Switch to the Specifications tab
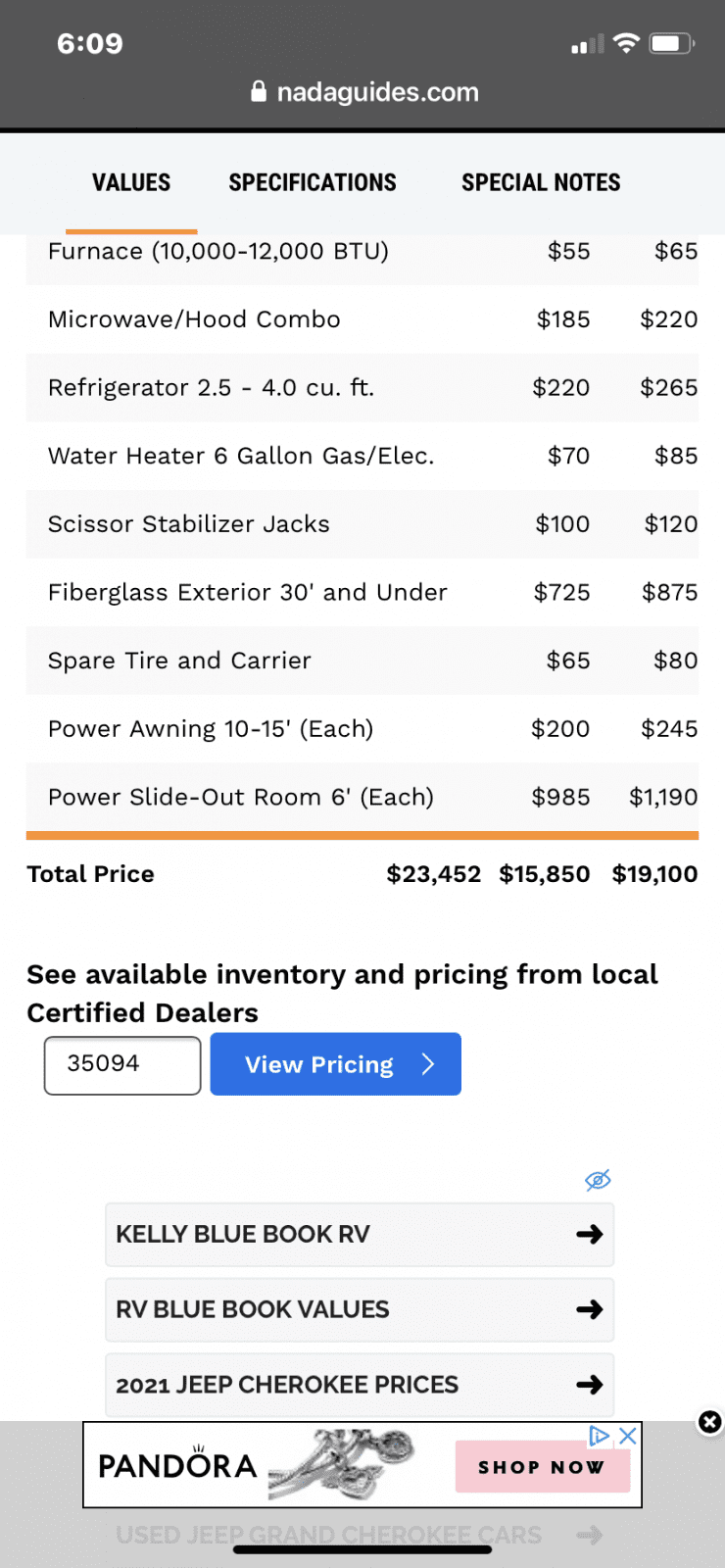The image size is (725, 1568). 313,183
